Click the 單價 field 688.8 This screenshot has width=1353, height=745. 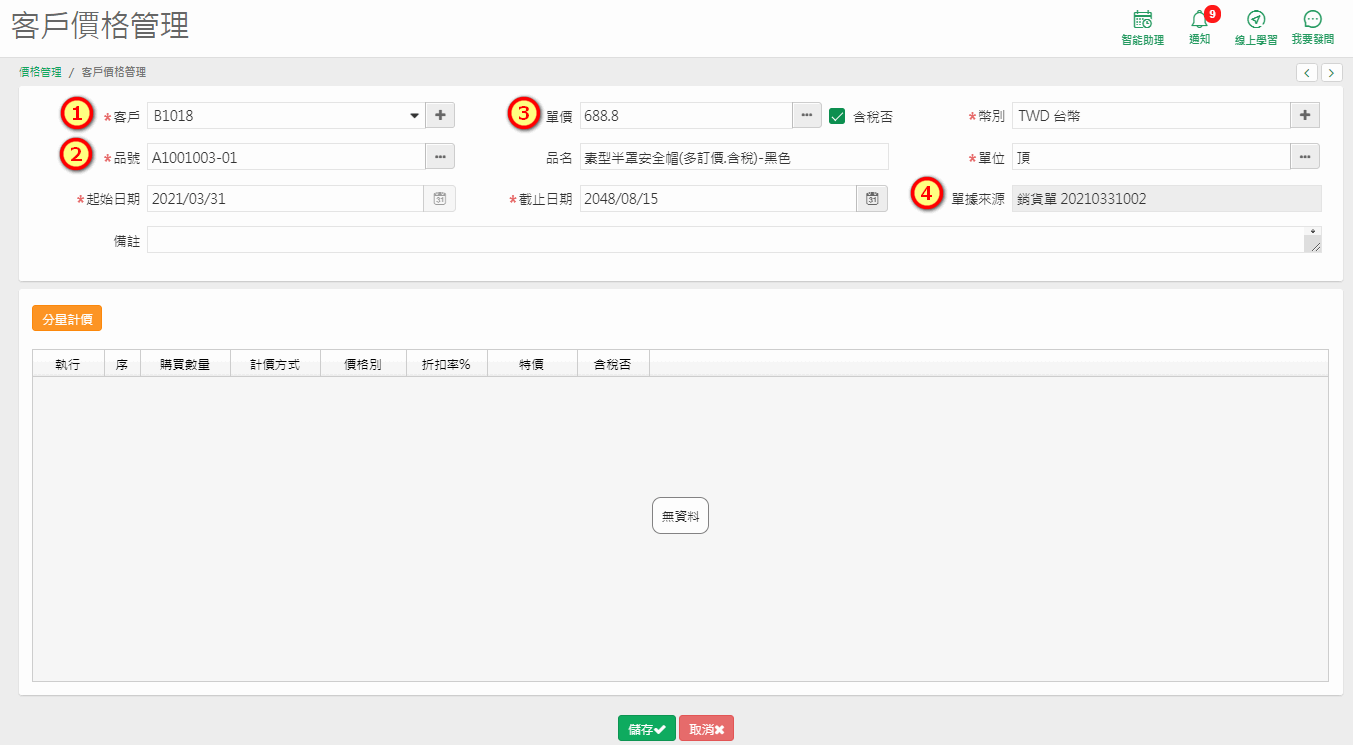686,116
